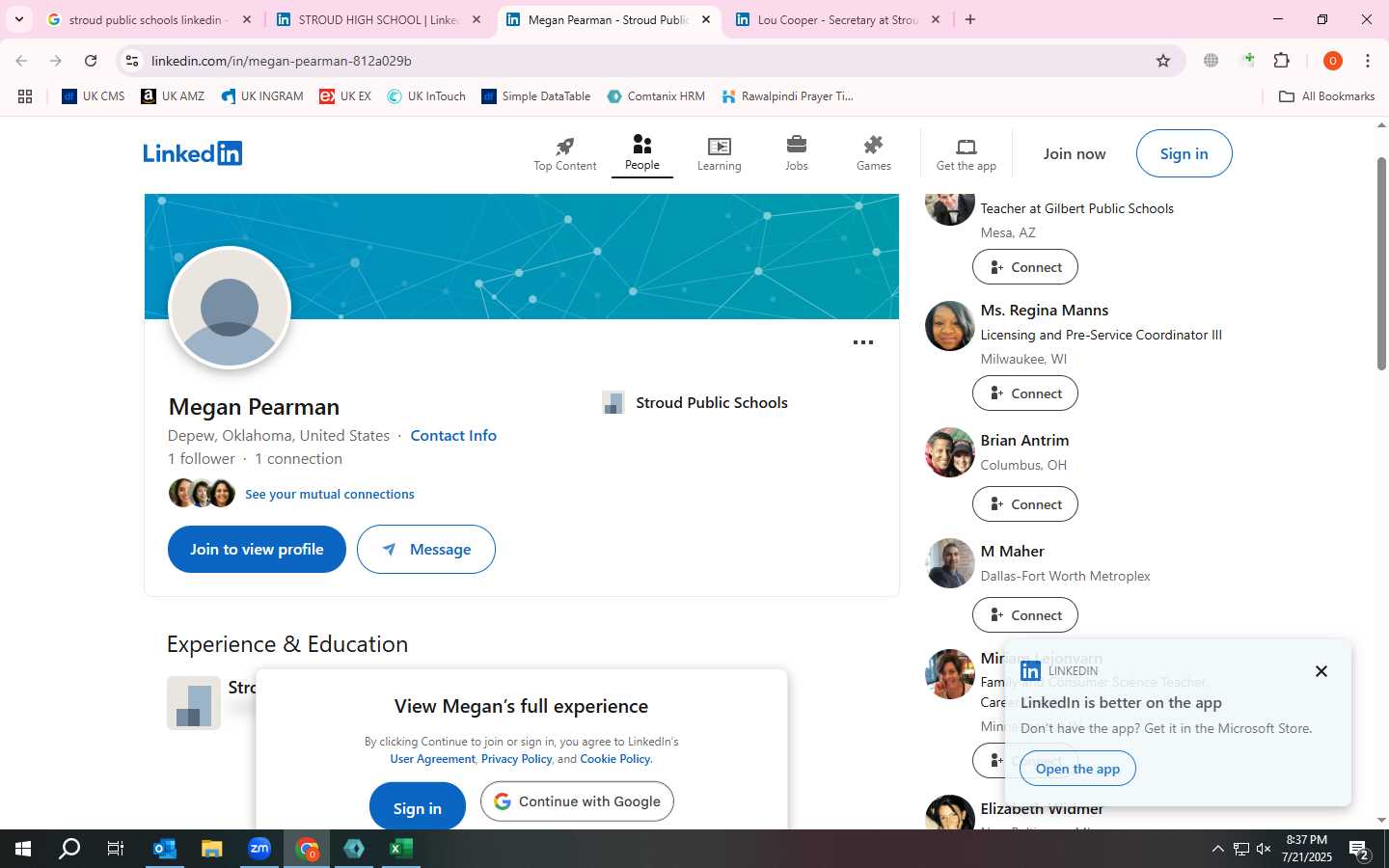Click Megan Pearman's profile avatar
1389x868 pixels.
tap(230, 308)
